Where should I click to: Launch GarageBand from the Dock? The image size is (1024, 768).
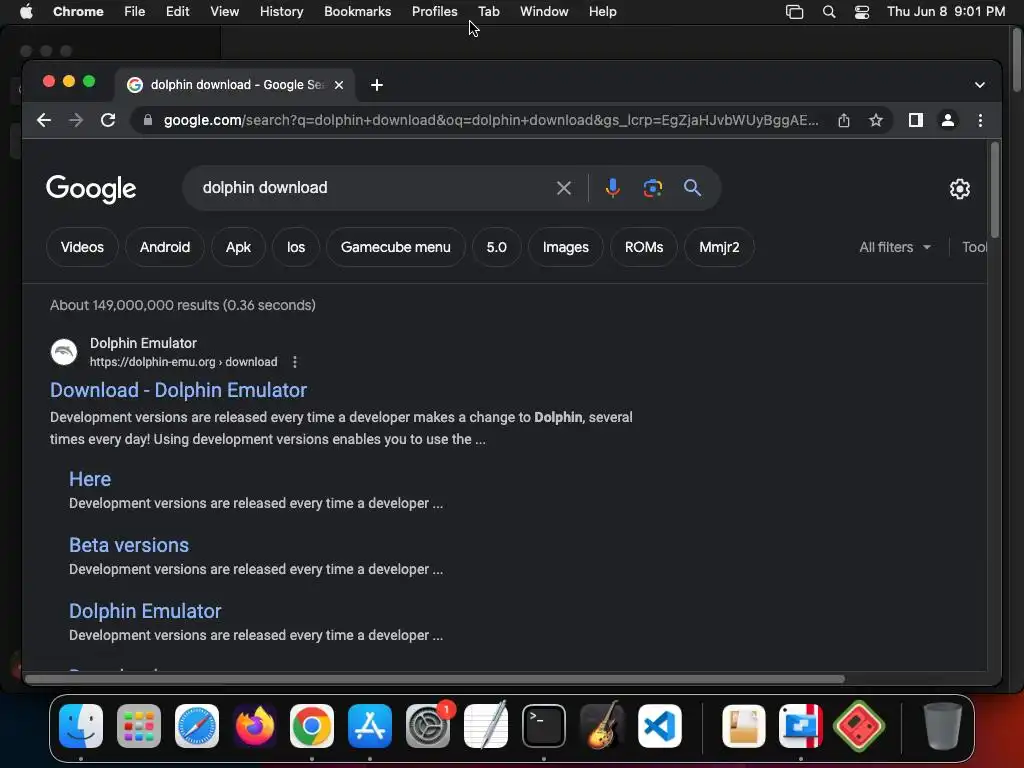(x=601, y=726)
